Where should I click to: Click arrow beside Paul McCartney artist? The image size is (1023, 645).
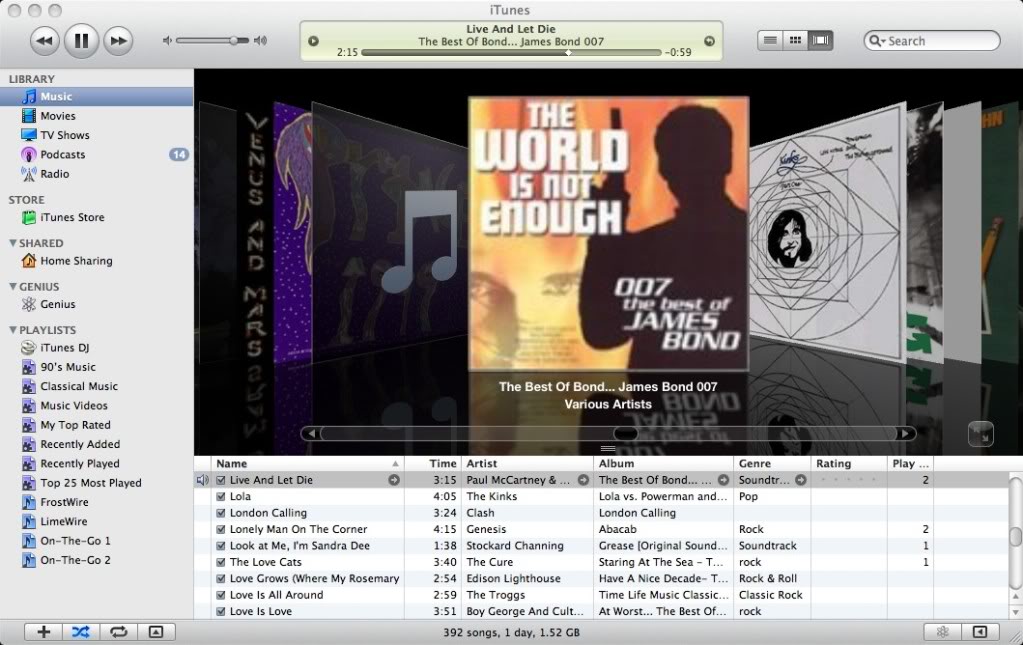coord(583,480)
